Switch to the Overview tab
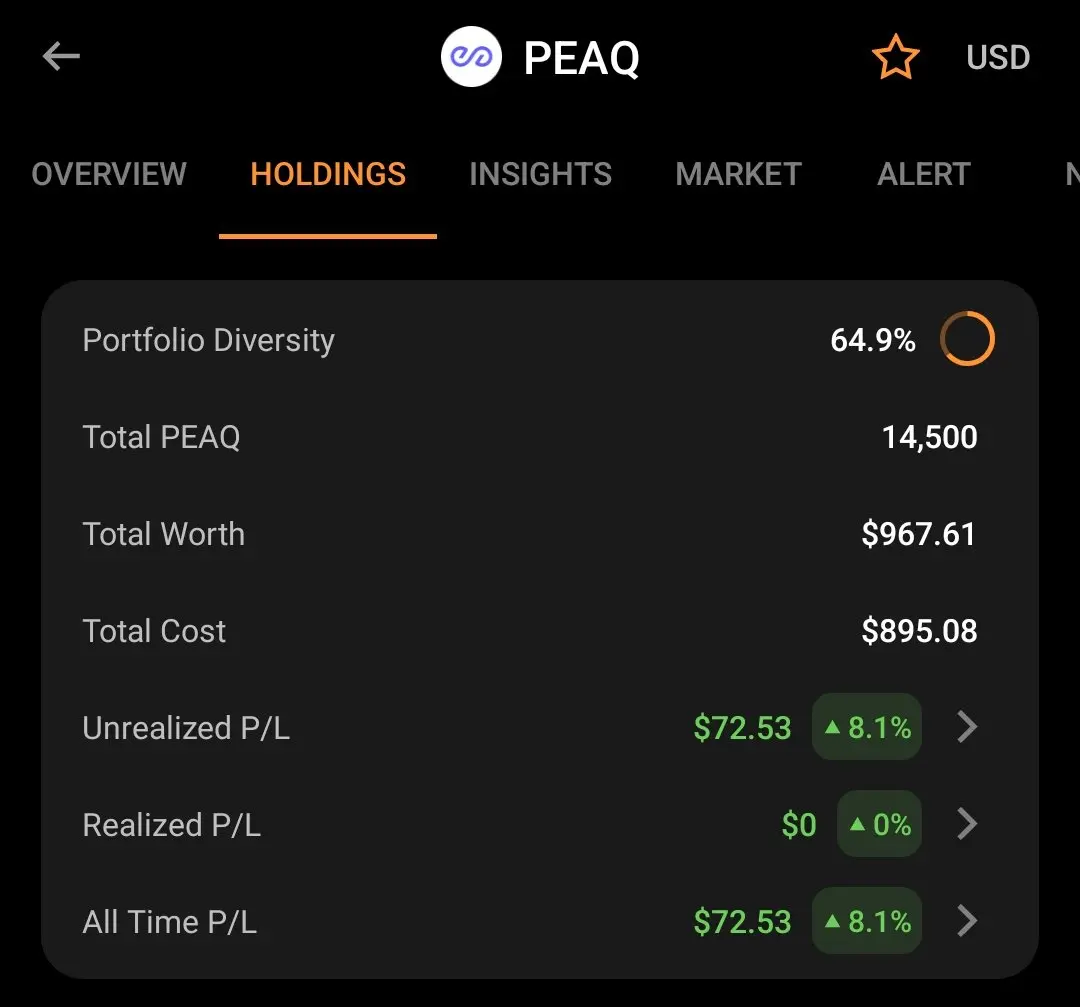The image size is (1080, 1007). tap(109, 174)
